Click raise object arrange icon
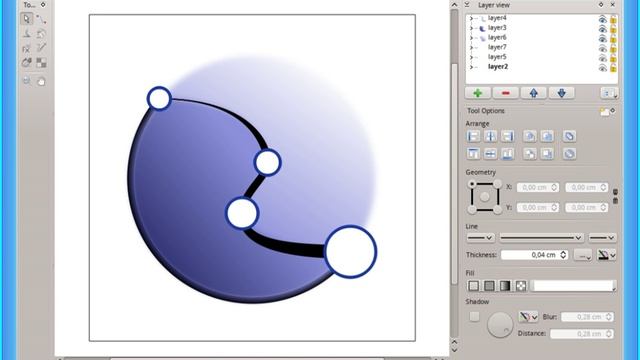 [547, 136]
